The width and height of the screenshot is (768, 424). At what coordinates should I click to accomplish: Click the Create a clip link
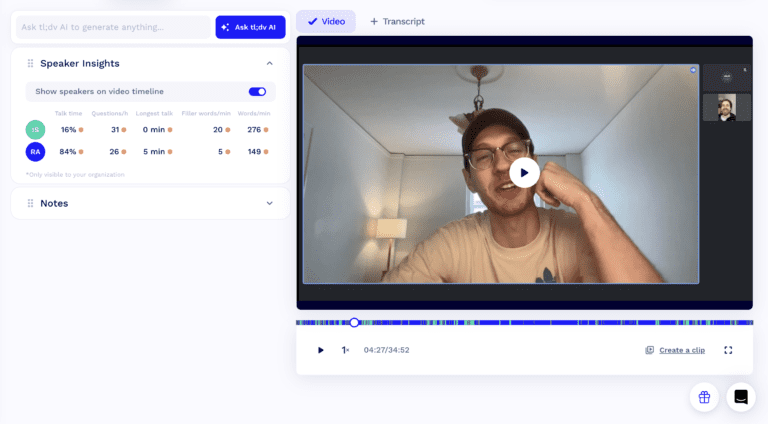tap(682, 350)
